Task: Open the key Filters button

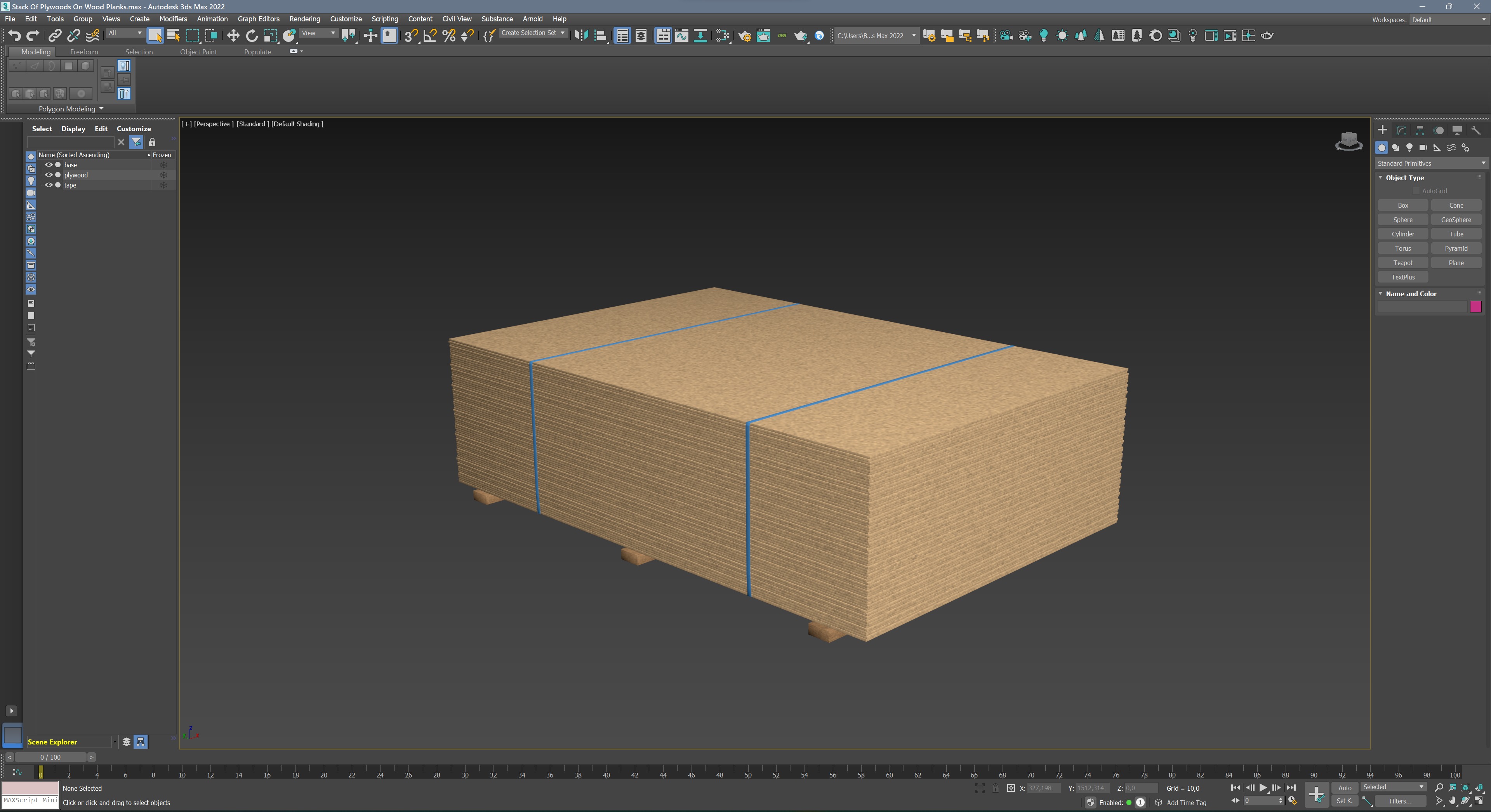Action: (x=1400, y=802)
